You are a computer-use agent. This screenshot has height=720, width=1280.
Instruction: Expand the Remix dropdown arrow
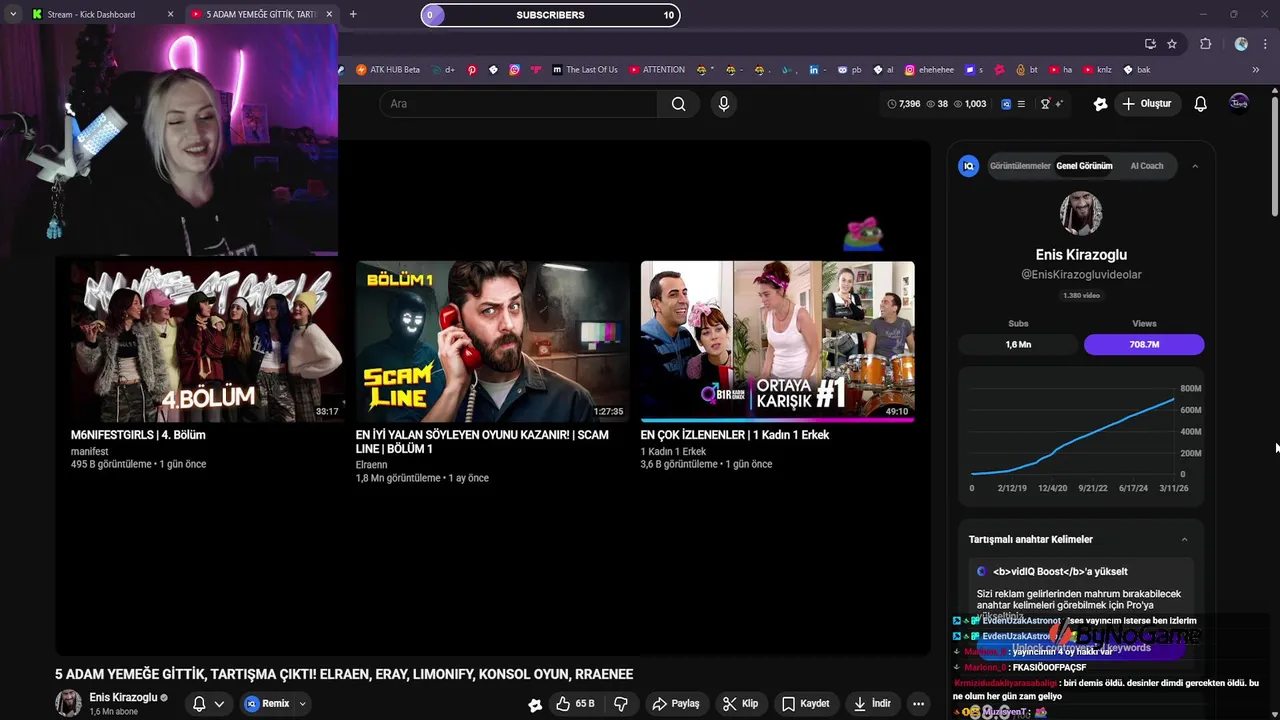(302, 704)
